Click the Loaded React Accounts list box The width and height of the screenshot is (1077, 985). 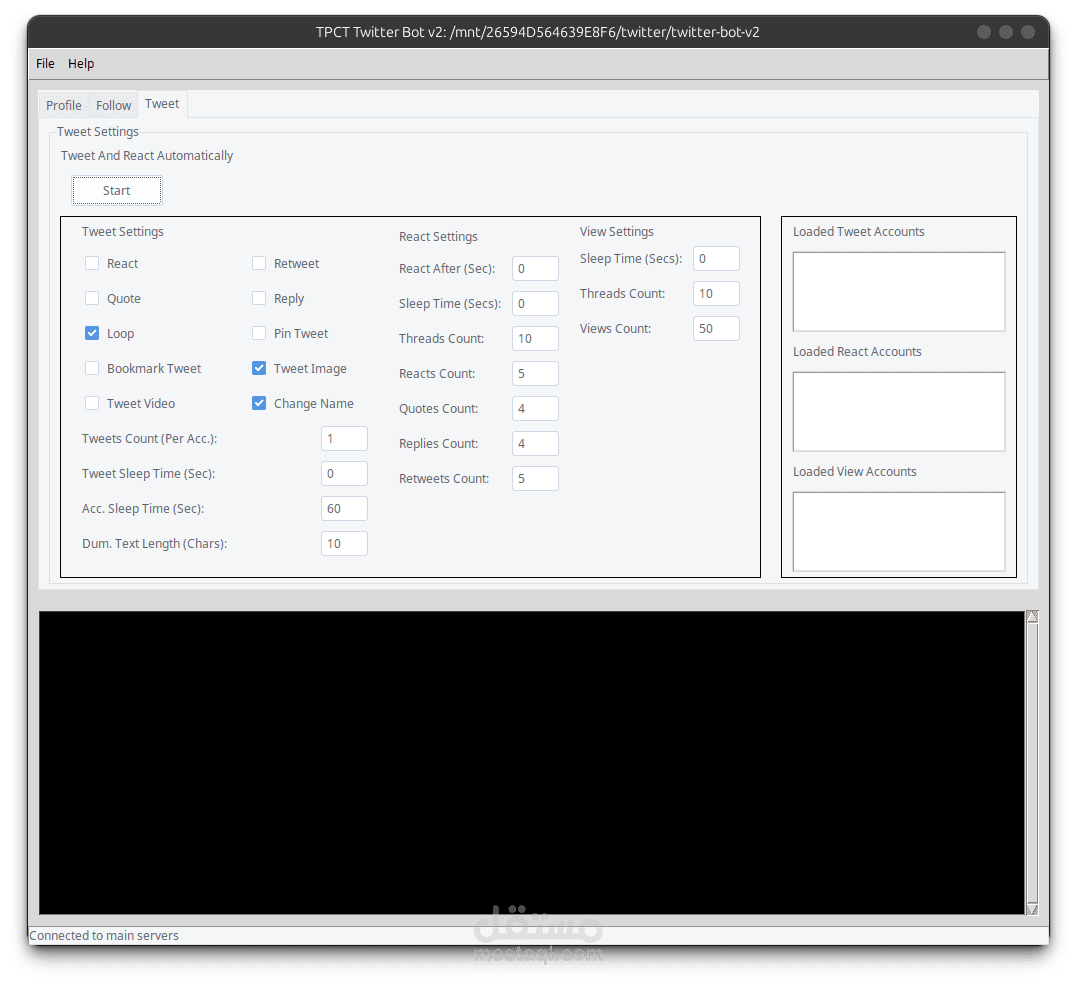pos(899,411)
